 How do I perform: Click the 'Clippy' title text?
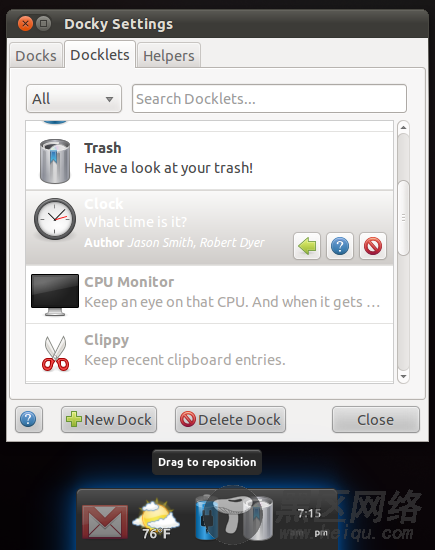click(107, 341)
